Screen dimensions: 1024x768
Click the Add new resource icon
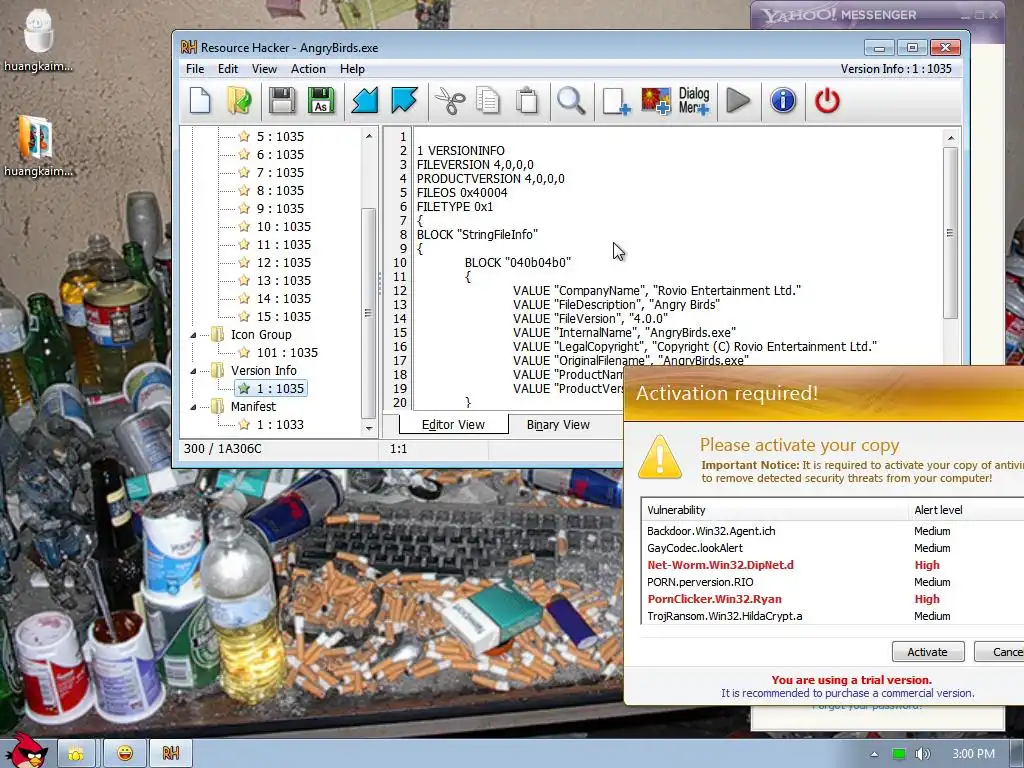(x=616, y=101)
